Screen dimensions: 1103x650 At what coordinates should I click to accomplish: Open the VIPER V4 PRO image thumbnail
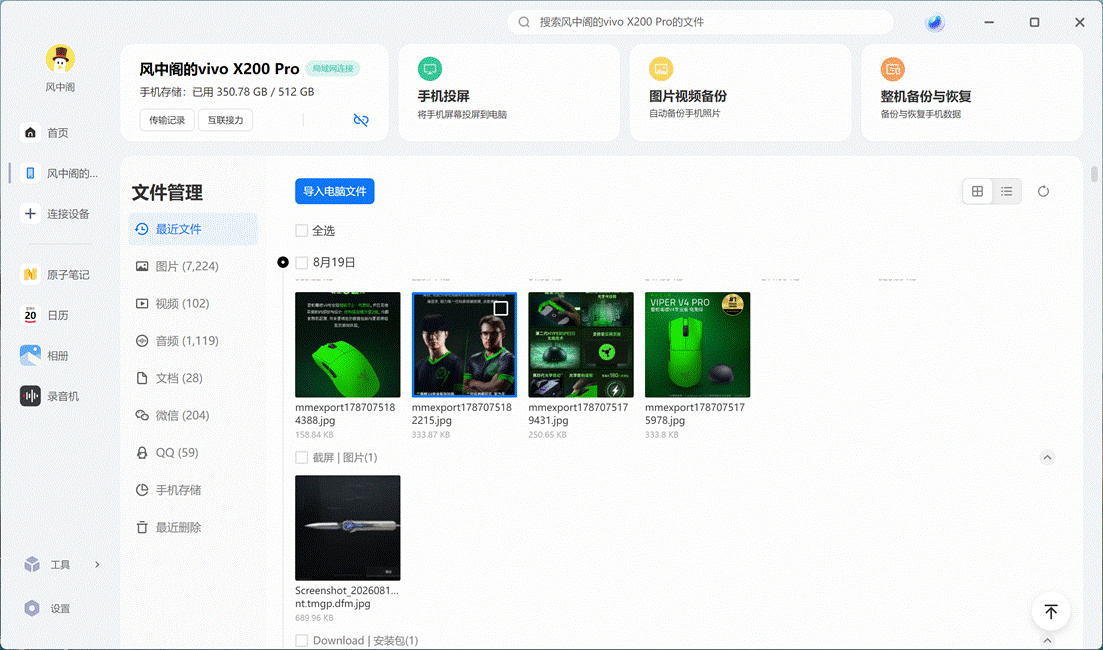tap(698, 345)
